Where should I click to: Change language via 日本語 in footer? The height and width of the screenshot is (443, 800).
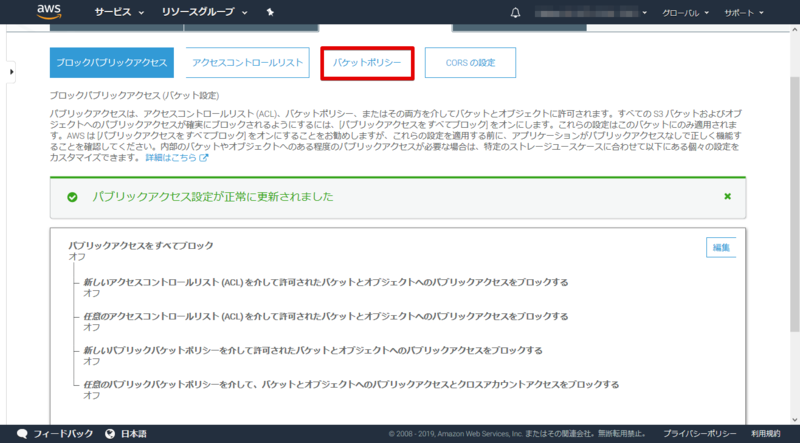tap(134, 434)
